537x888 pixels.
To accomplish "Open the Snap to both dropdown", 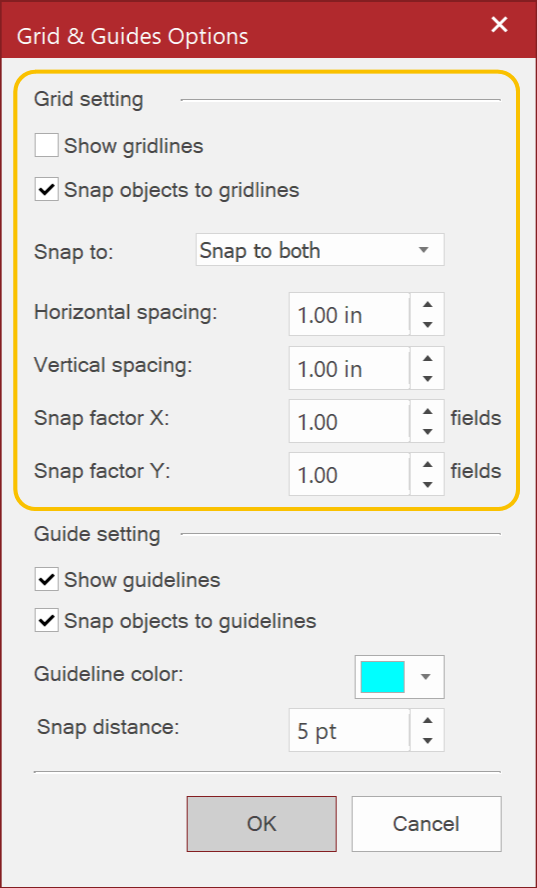I will coord(320,250).
